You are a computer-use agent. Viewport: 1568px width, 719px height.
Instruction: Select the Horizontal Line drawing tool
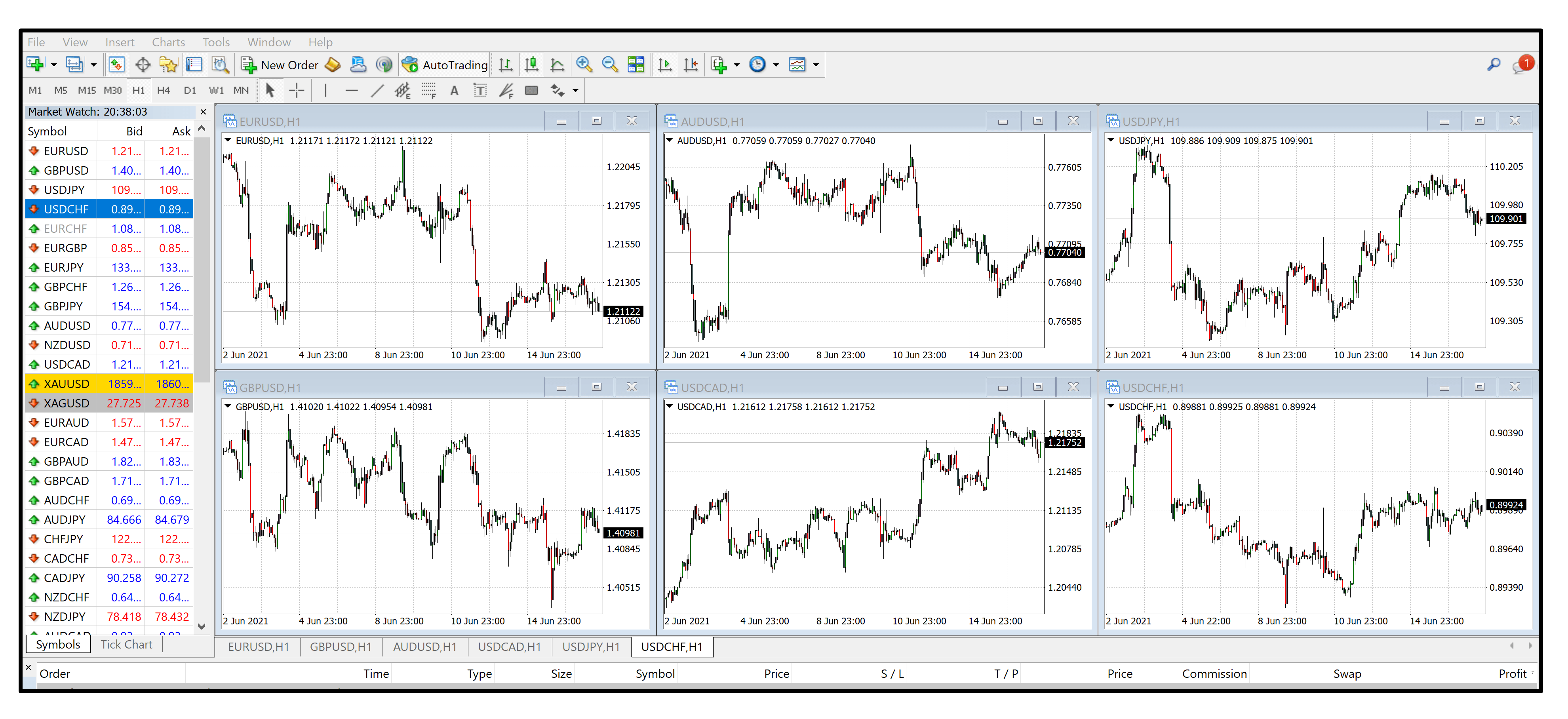click(x=351, y=91)
